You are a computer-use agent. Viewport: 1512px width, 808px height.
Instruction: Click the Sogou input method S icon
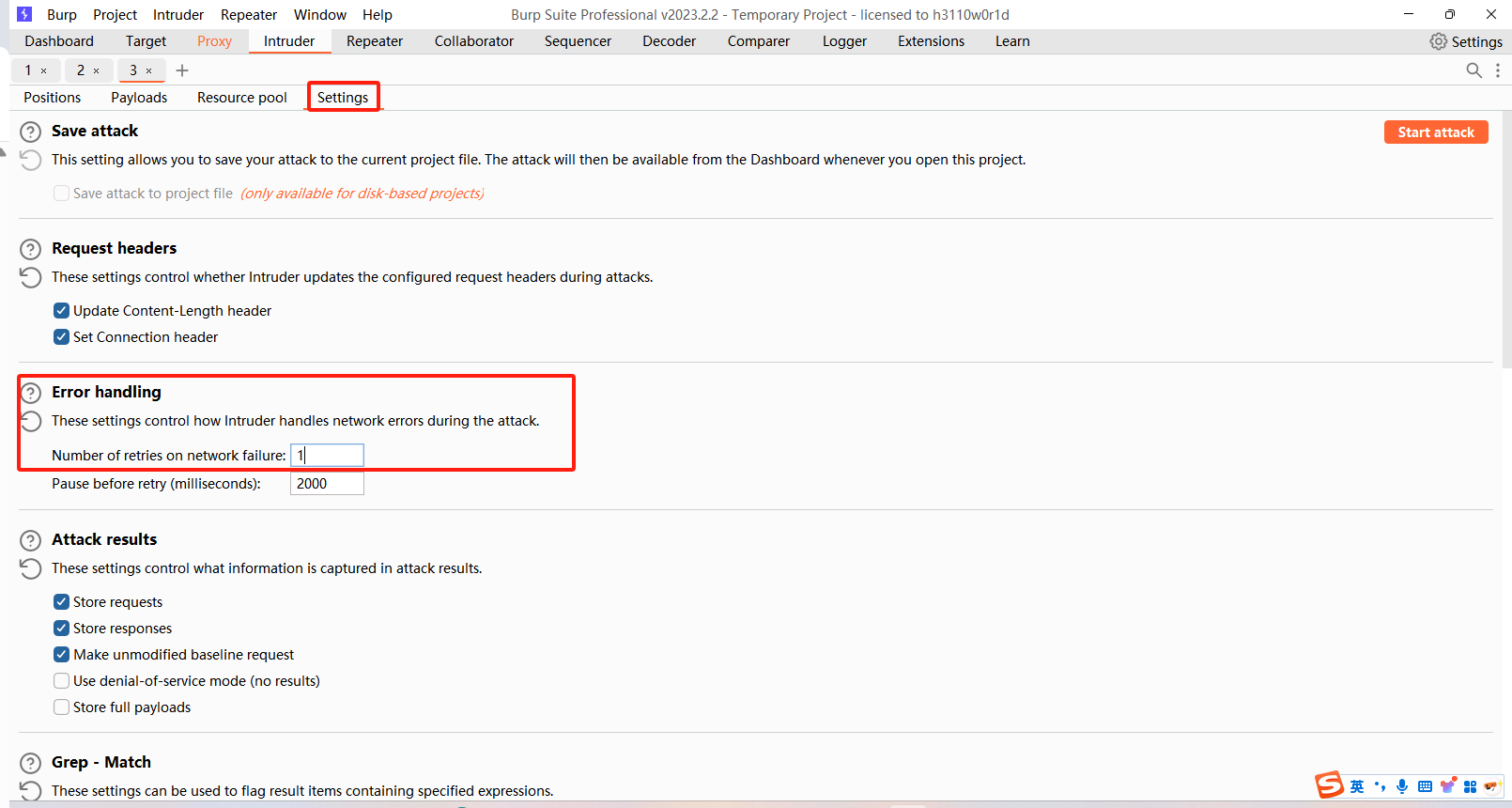point(1329,785)
